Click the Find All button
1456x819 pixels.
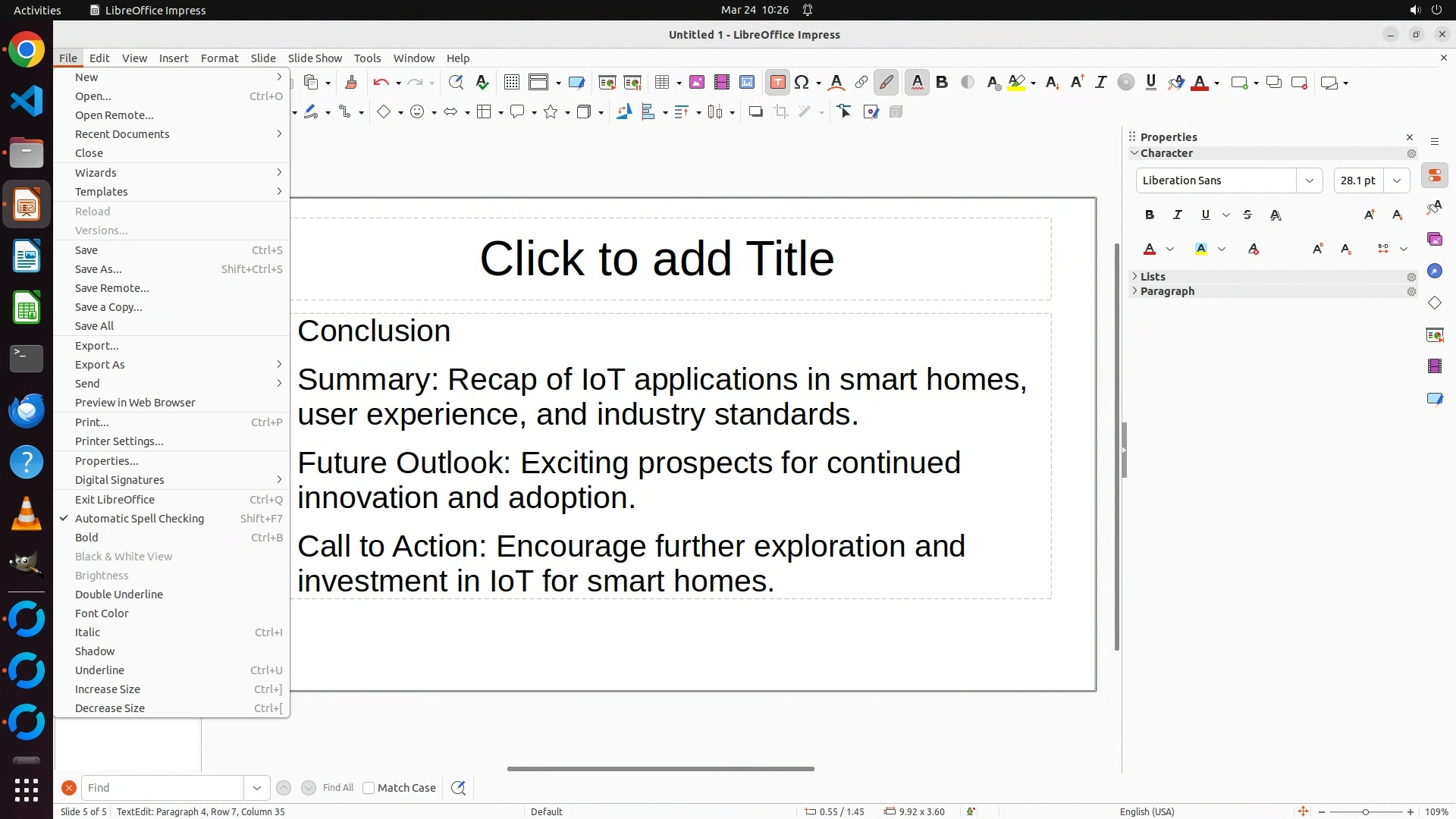click(x=337, y=788)
